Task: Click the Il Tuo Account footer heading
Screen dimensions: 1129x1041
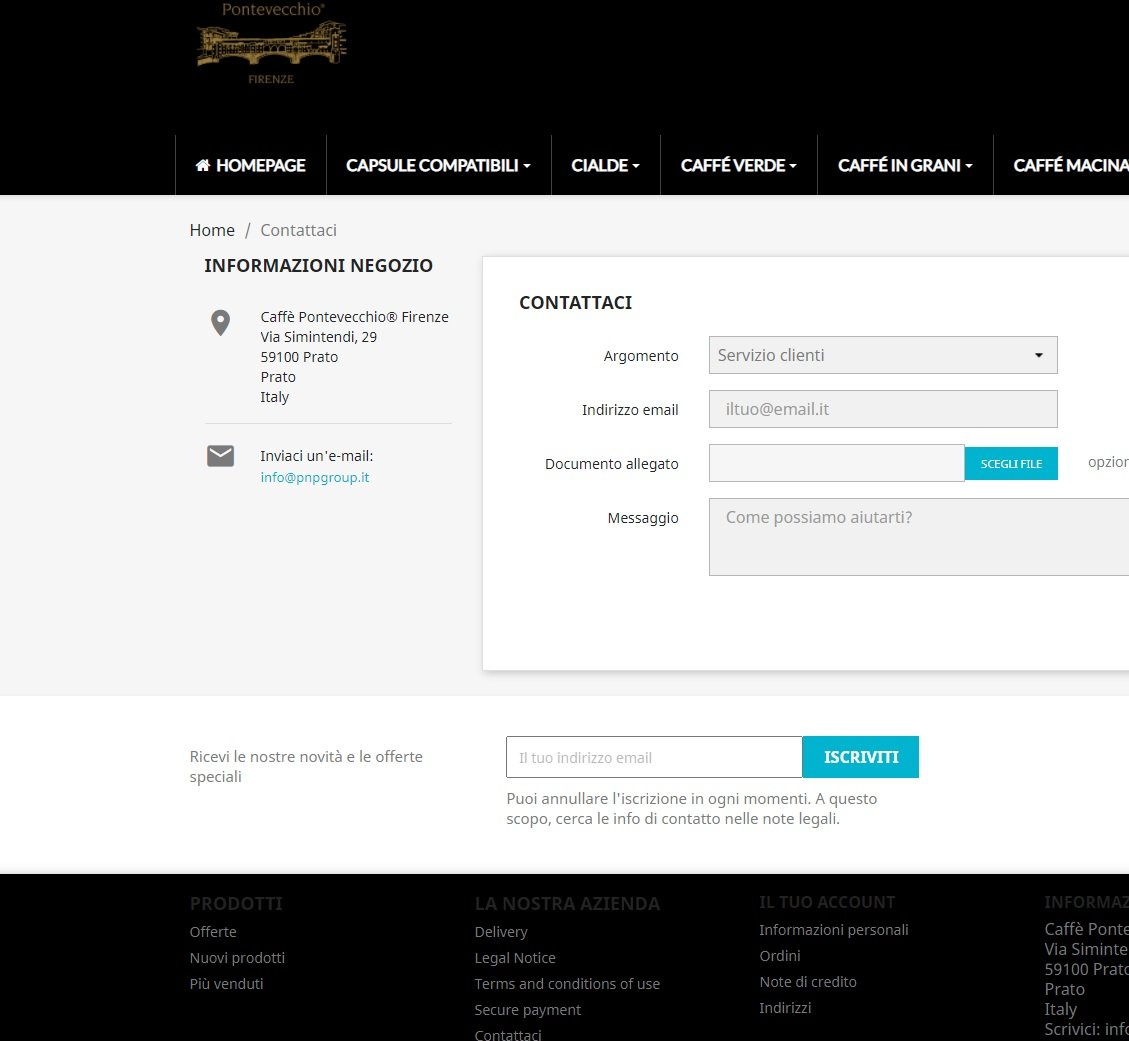Action: pos(827,902)
